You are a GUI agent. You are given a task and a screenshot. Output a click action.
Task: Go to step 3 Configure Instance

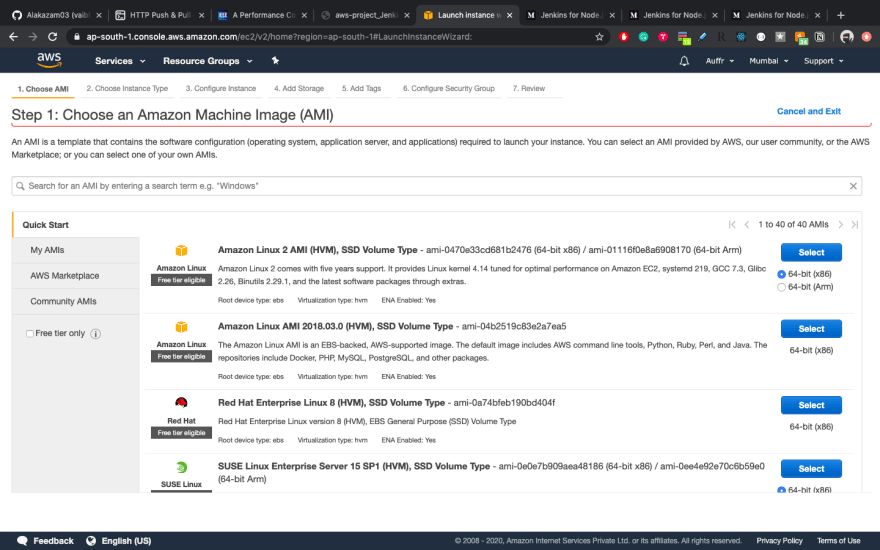point(221,88)
